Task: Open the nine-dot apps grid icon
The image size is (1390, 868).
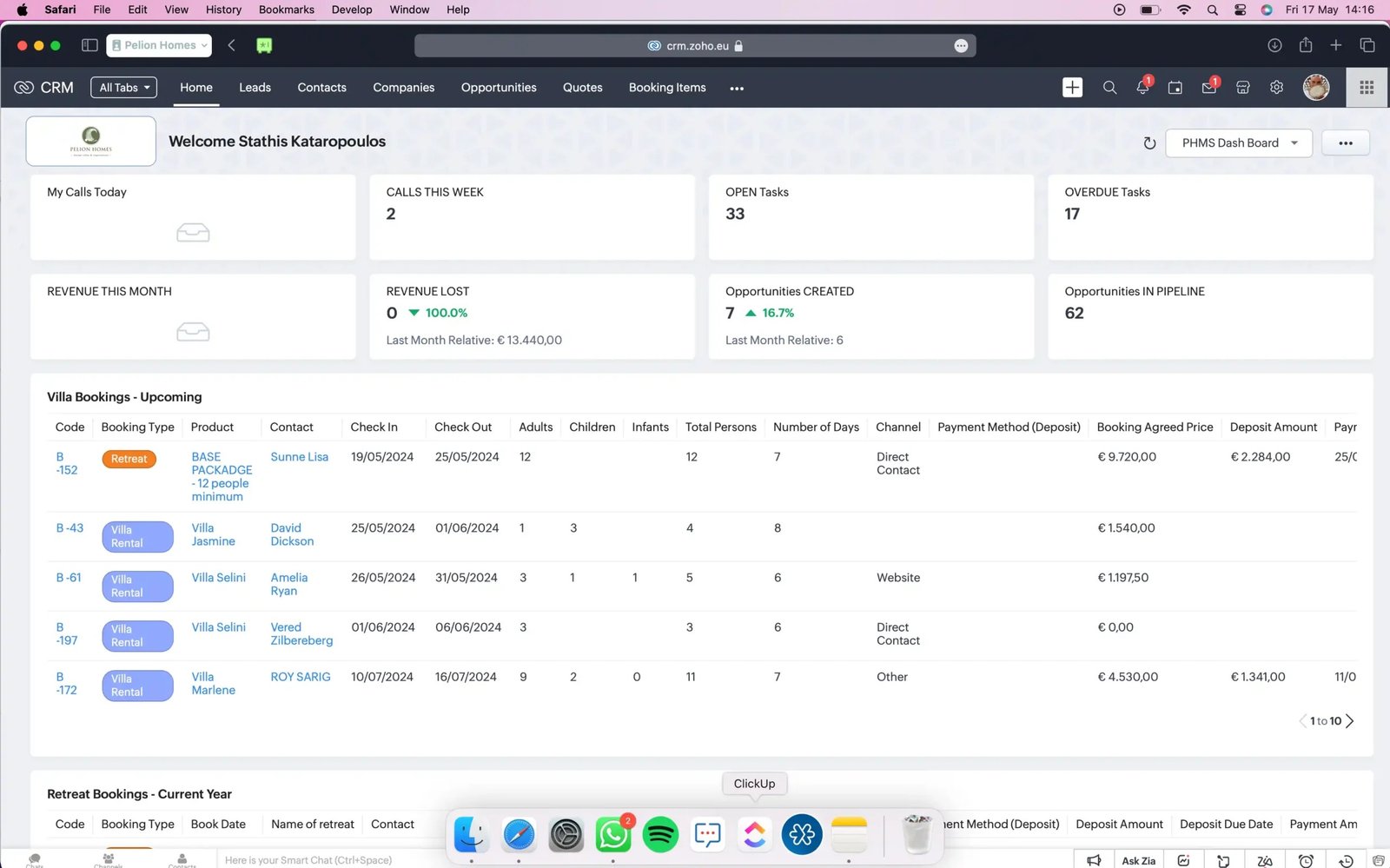Action: 1367,88
